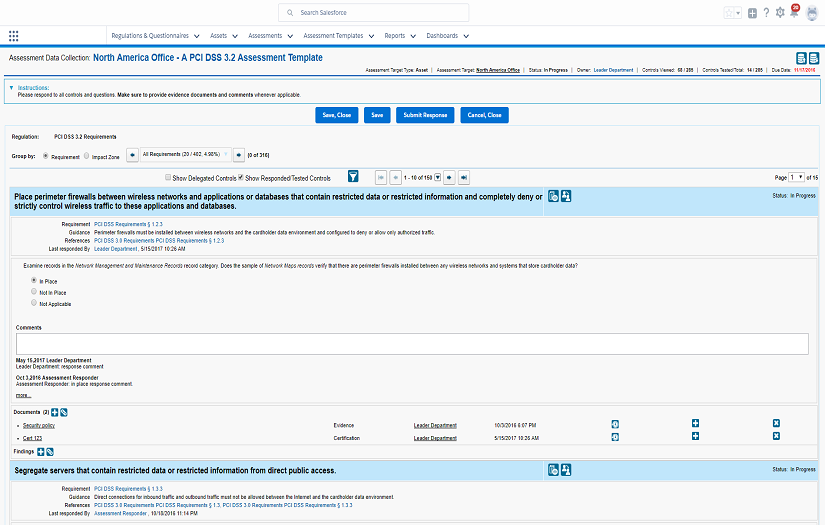Check Show Delegated Controls
This screenshot has height=525, width=825.
point(168,177)
